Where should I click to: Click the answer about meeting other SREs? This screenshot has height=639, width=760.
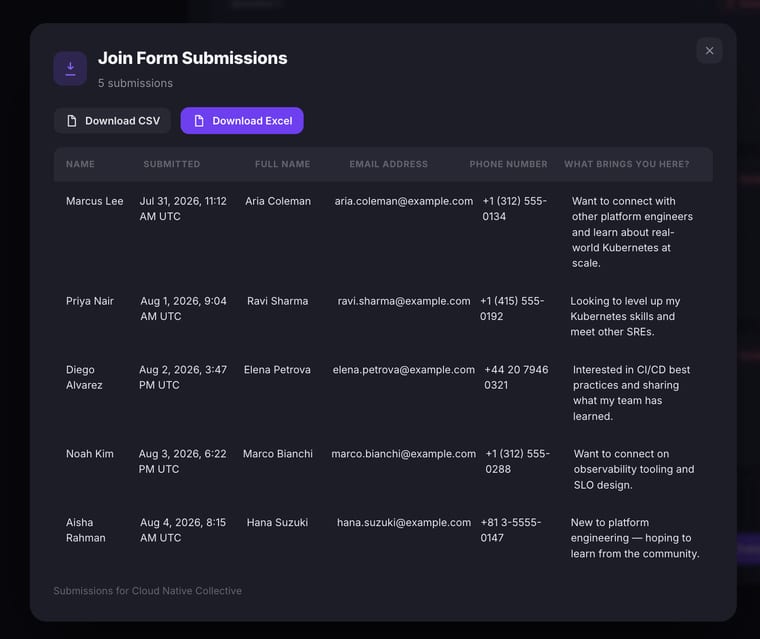pos(625,317)
